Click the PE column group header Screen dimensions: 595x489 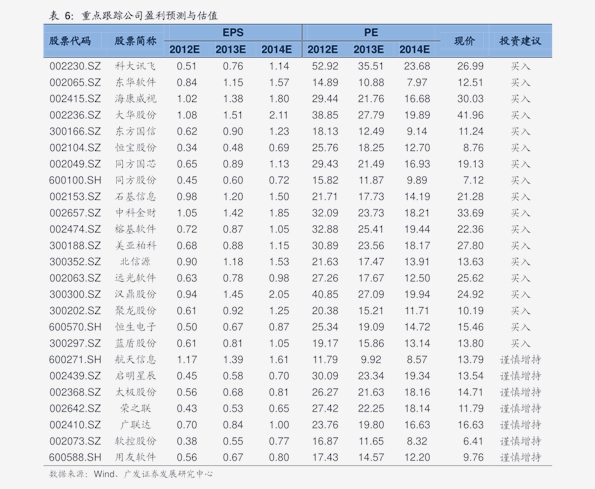[x=371, y=33]
